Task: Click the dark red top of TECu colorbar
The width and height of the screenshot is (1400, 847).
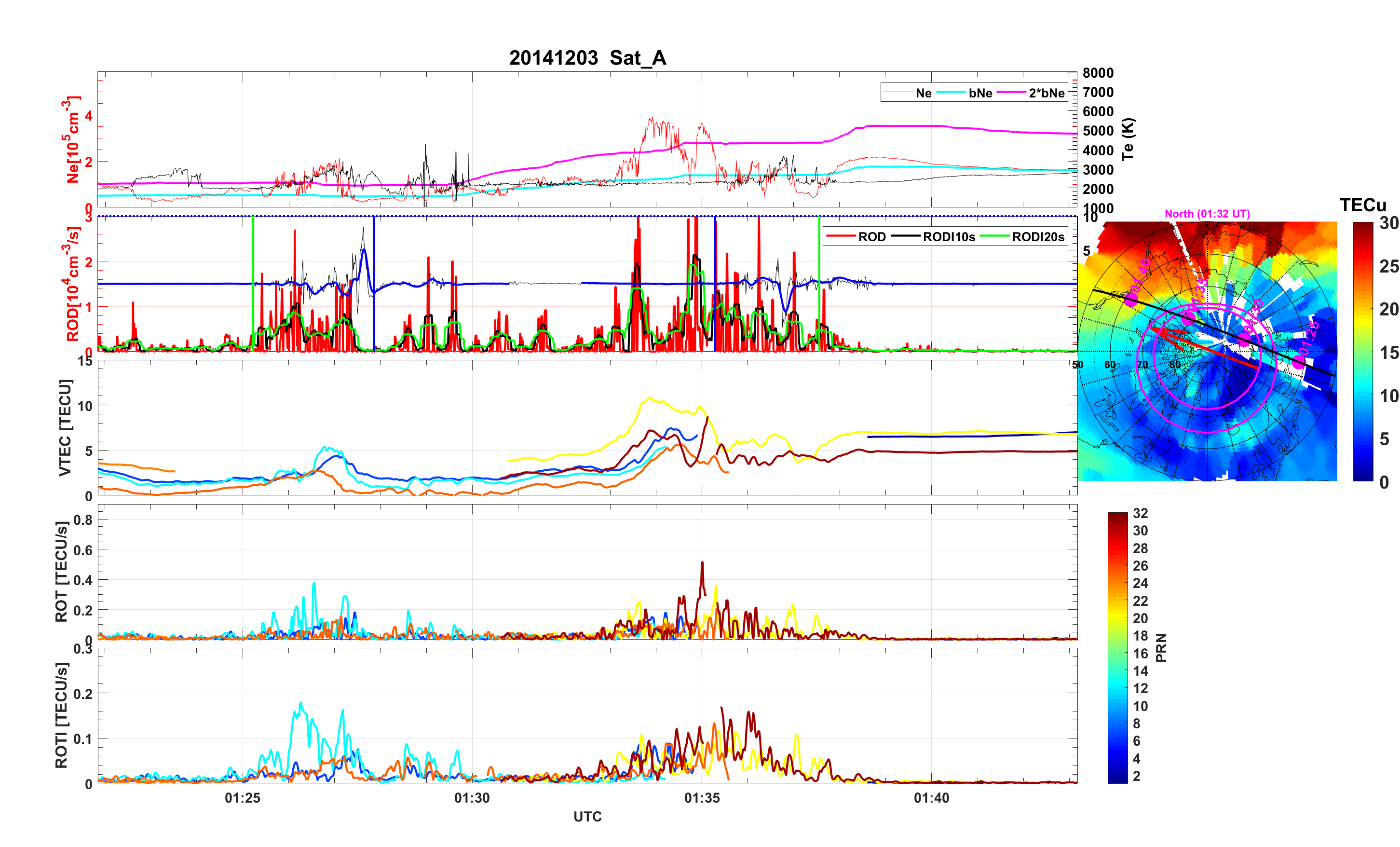Action: pyautogui.click(x=1362, y=226)
